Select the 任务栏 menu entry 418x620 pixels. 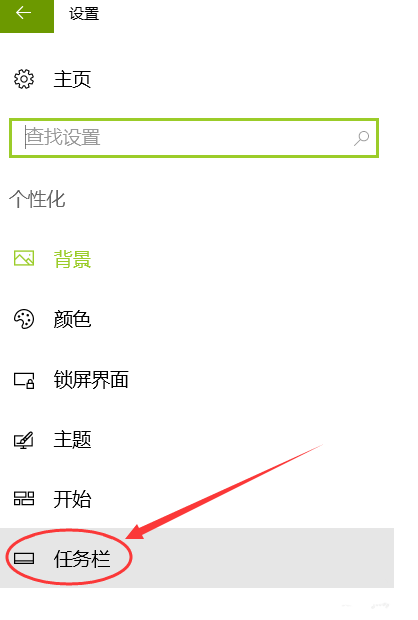(x=82, y=559)
